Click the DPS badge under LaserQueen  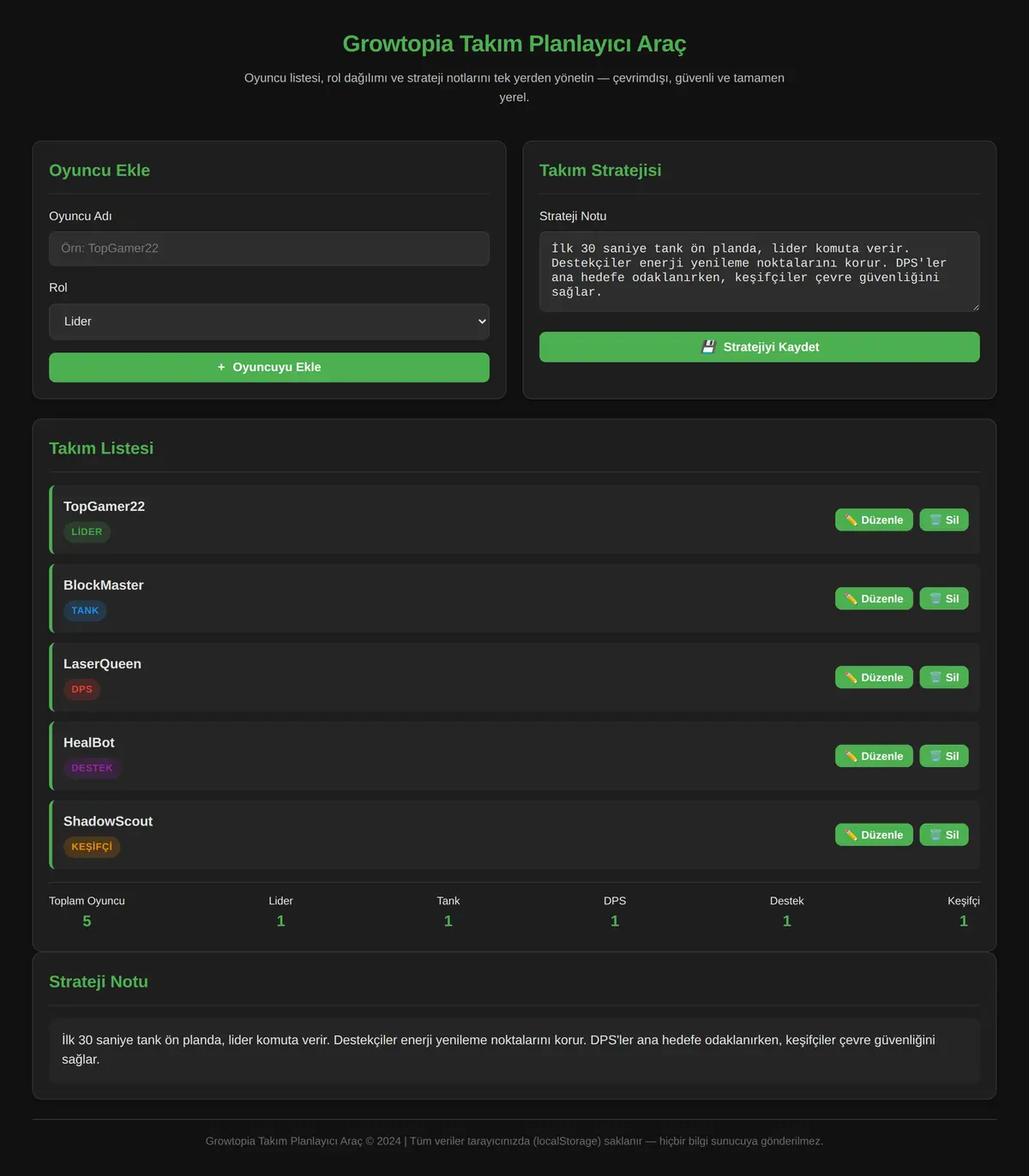[81, 690]
